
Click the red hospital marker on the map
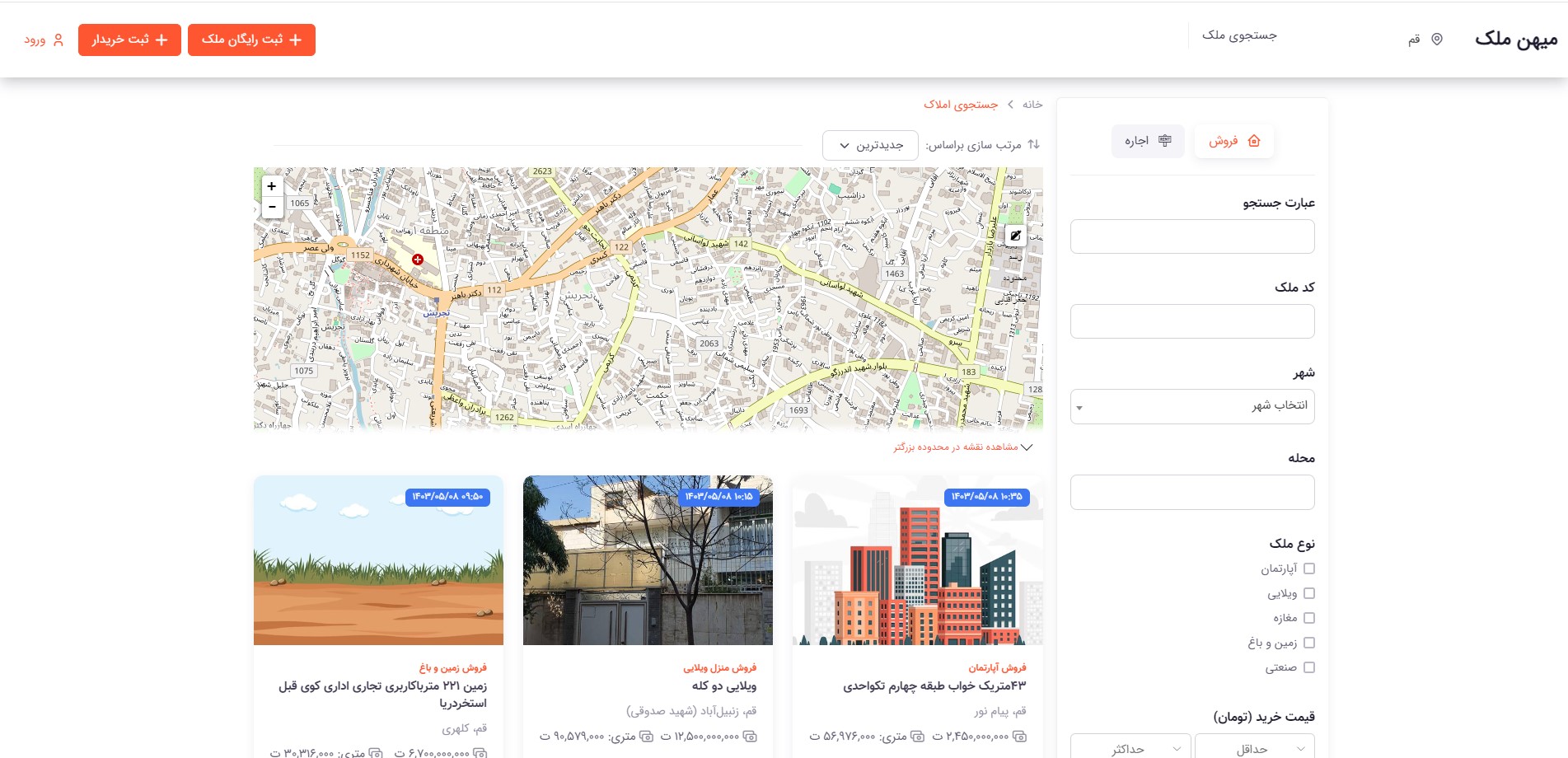coord(418,260)
